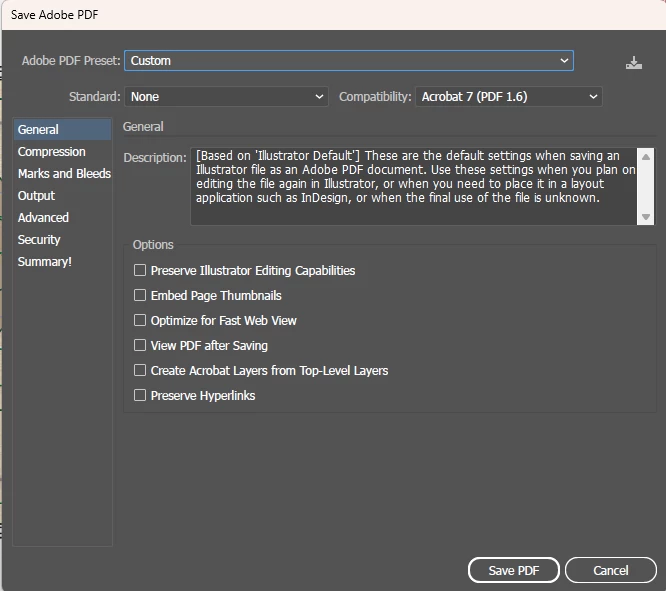Image resolution: width=666 pixels, height=591 pixels.
Task: Check Embed Page Thumbnails
Action: [x=140, y=295]
